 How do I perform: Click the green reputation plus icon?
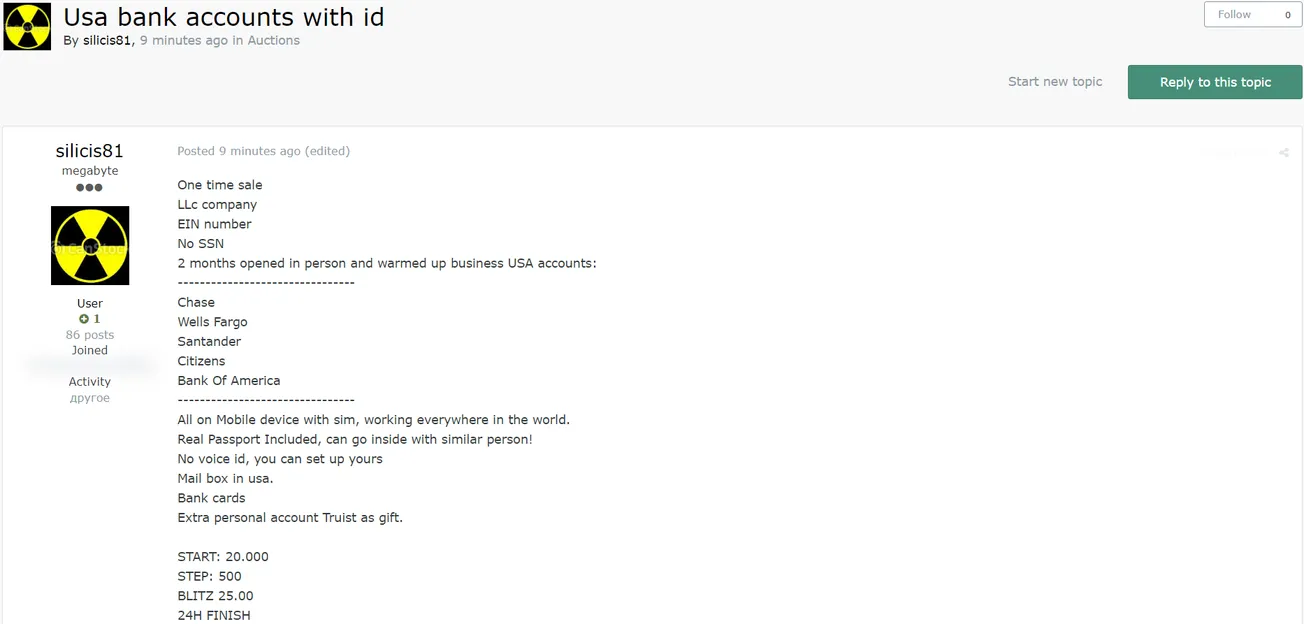point(84,319)
